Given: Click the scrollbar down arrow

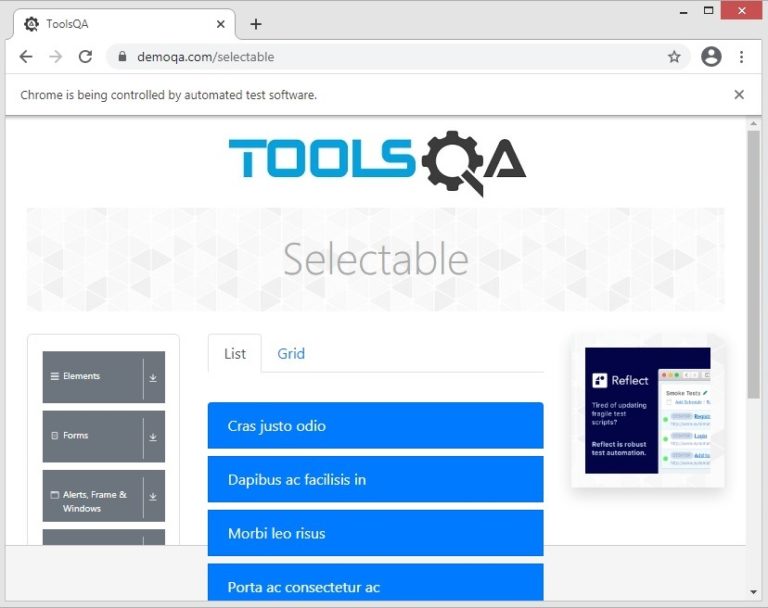Looking at the screenshot, I should (753, 592).
